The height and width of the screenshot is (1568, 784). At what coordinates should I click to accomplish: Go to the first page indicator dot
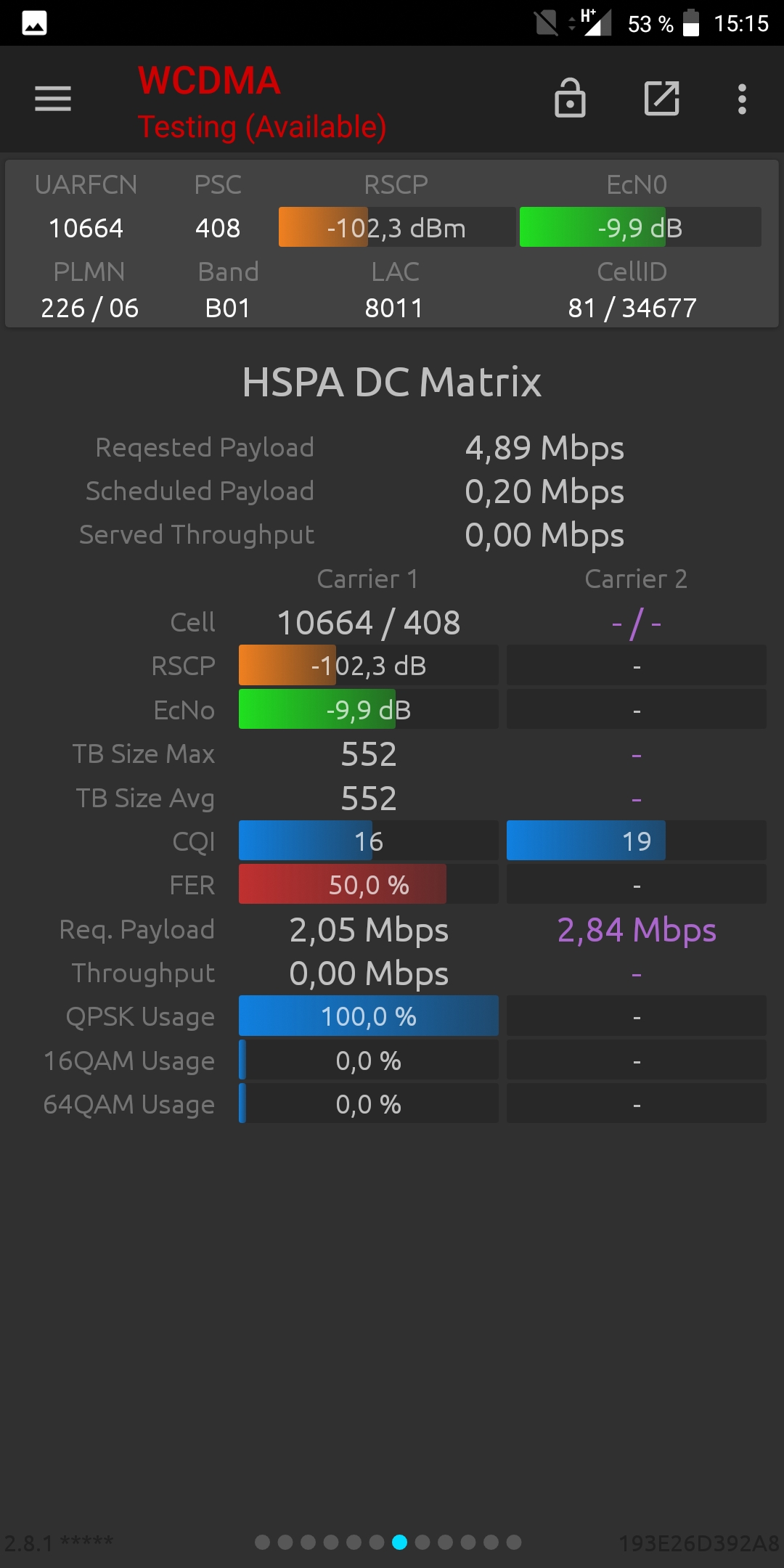263,1542
